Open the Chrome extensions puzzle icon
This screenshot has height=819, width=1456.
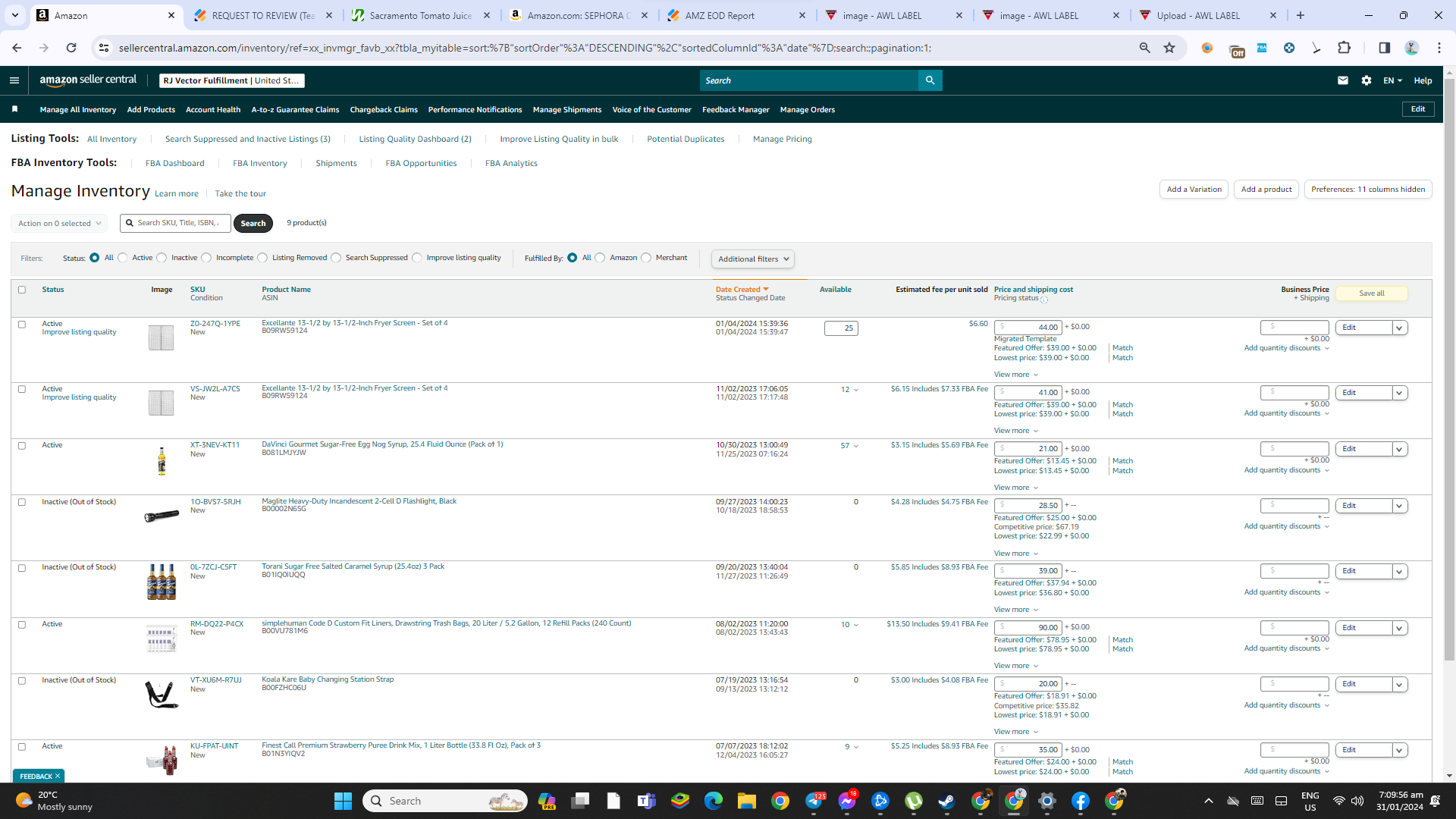[x=1345, y=48]
